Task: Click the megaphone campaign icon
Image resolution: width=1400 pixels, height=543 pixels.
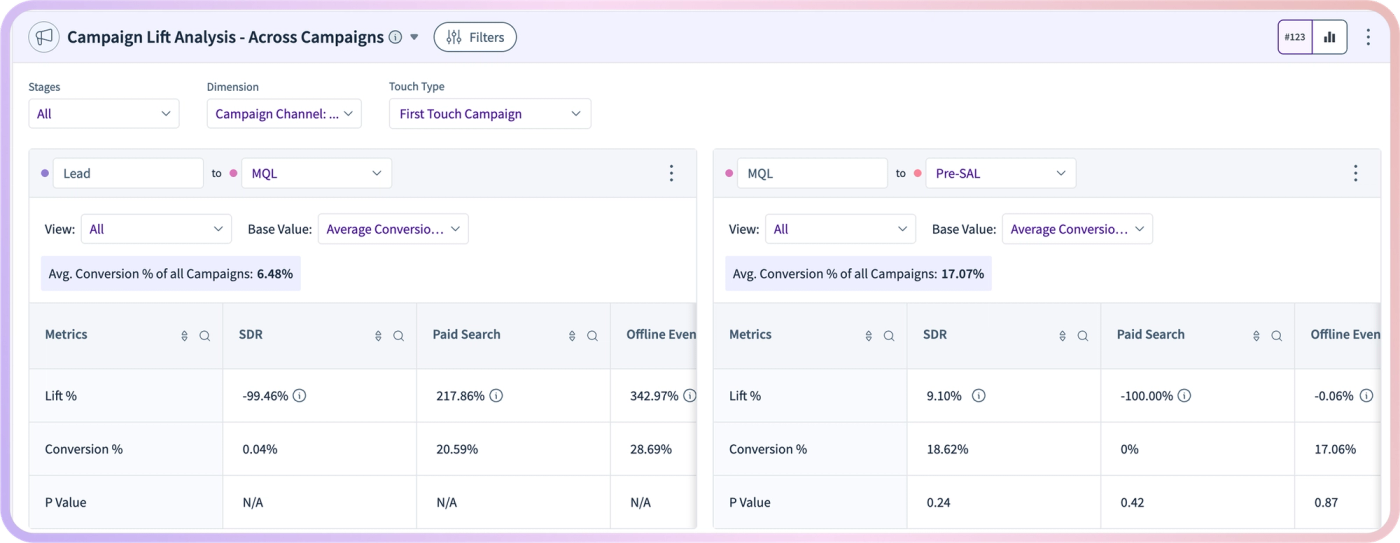Action: point(44,37)
